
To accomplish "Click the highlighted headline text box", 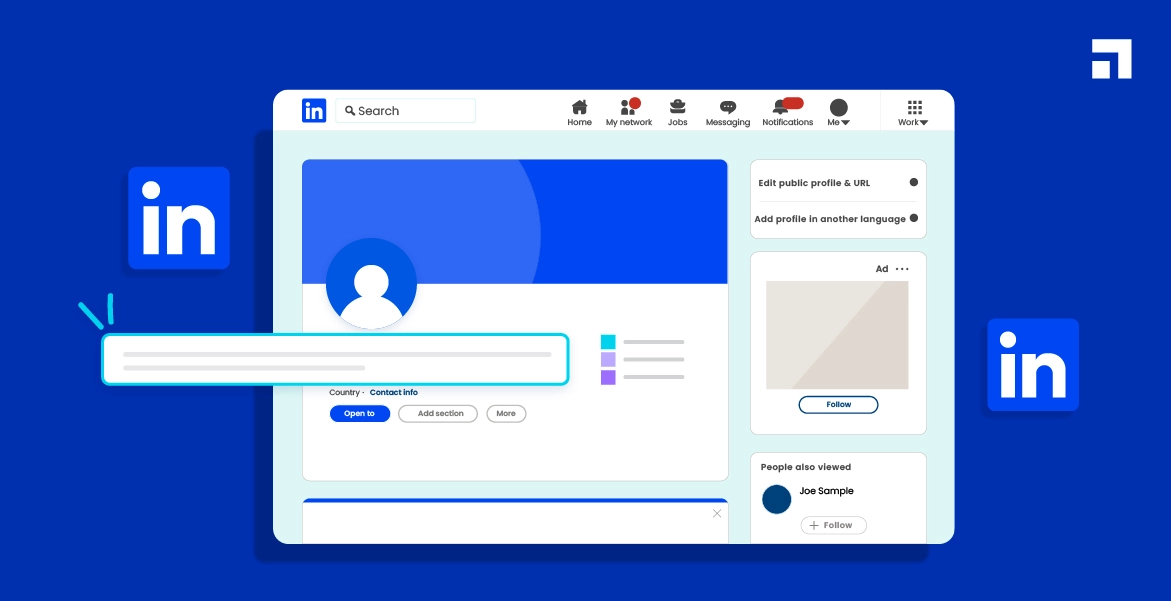I will pos(335,360).
